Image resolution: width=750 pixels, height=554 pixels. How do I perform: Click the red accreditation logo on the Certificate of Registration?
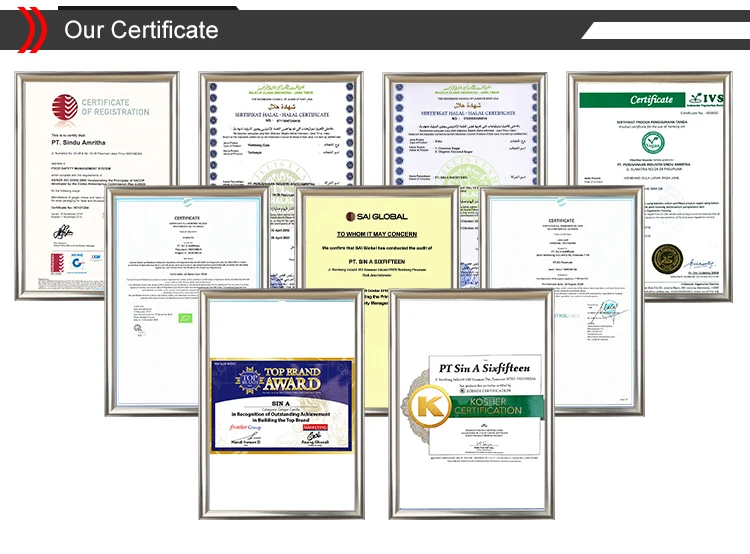57,264
